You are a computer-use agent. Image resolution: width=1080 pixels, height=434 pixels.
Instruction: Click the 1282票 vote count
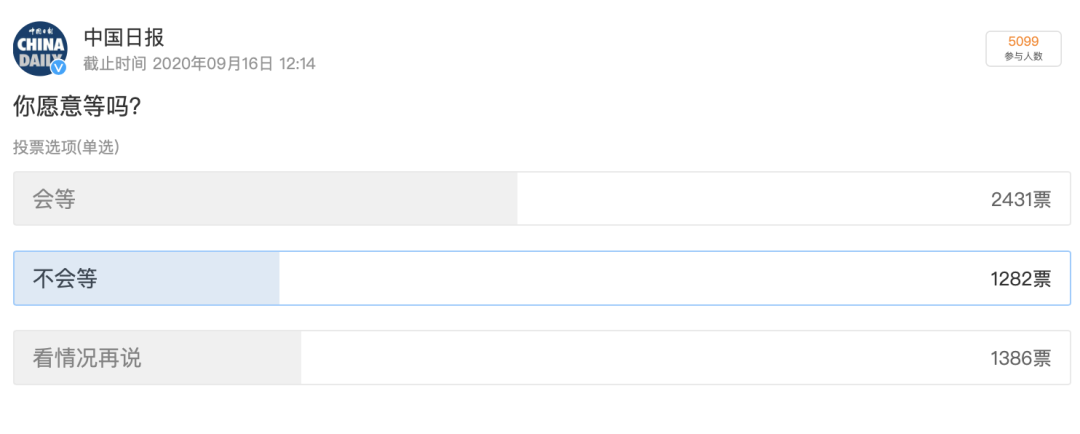pyautogui.click(x=1020, y=279)
